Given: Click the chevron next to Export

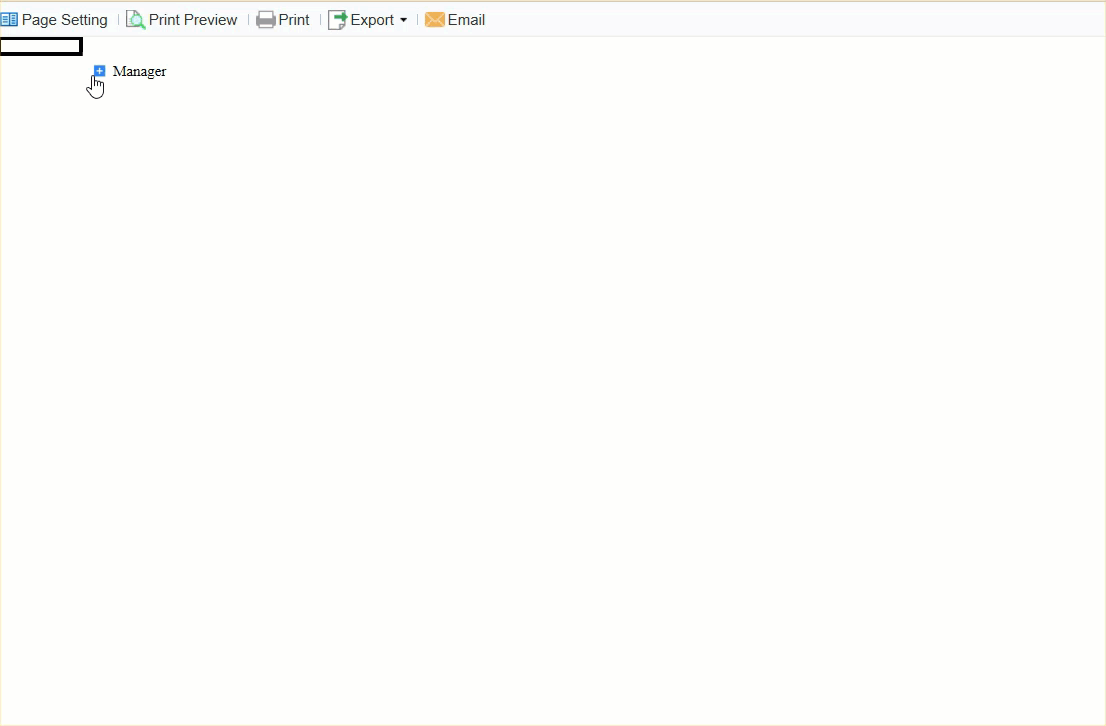Looking at the screenshot, I should tap(404, 20).
